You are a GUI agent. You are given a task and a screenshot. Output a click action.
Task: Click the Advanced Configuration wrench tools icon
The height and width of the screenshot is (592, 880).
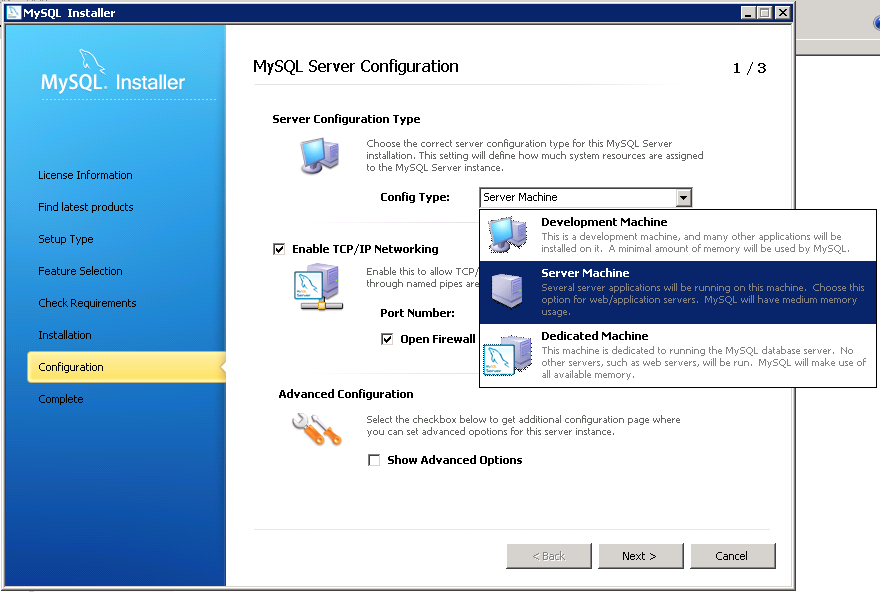[x=317, y=429]
